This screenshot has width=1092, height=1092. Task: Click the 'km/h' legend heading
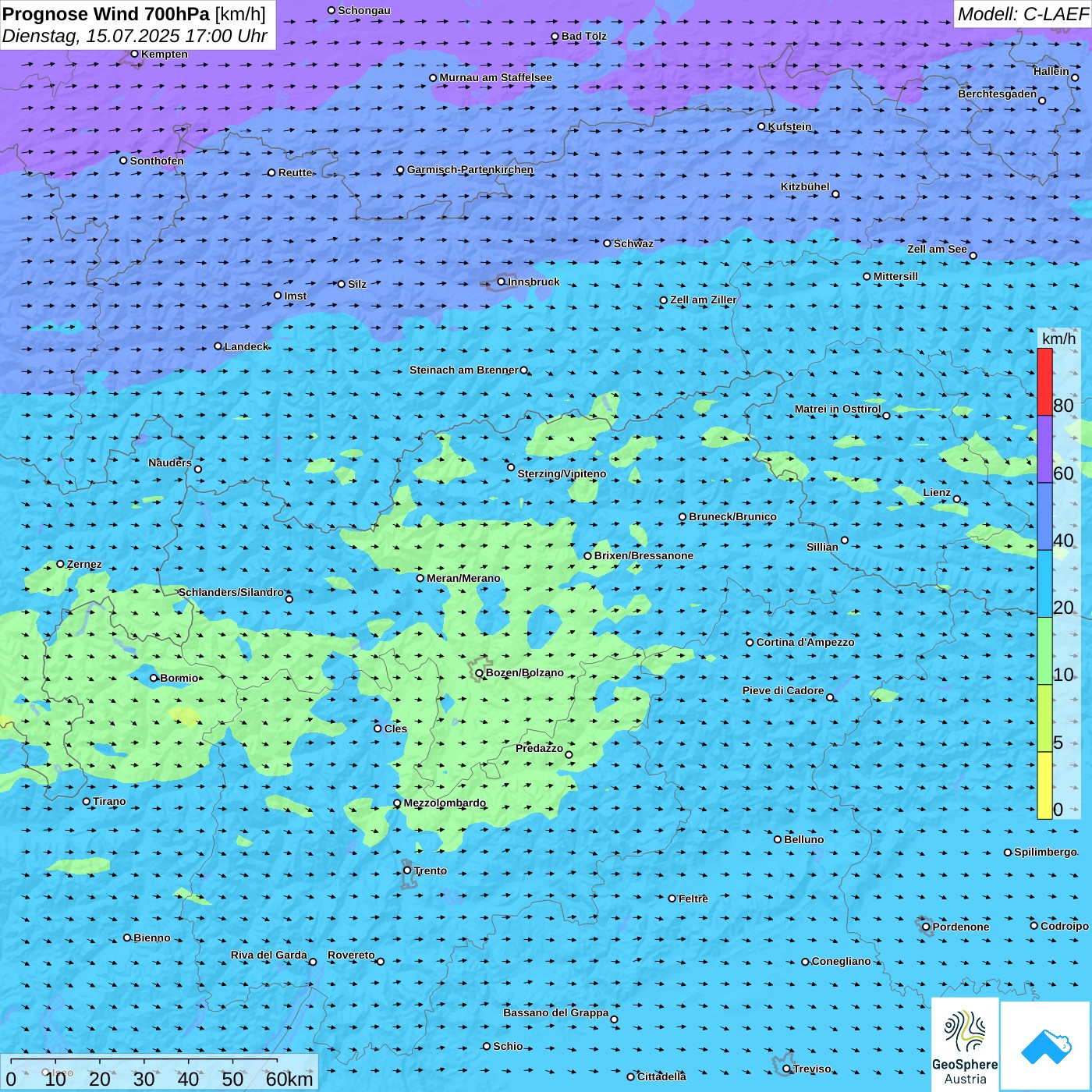1058,339
